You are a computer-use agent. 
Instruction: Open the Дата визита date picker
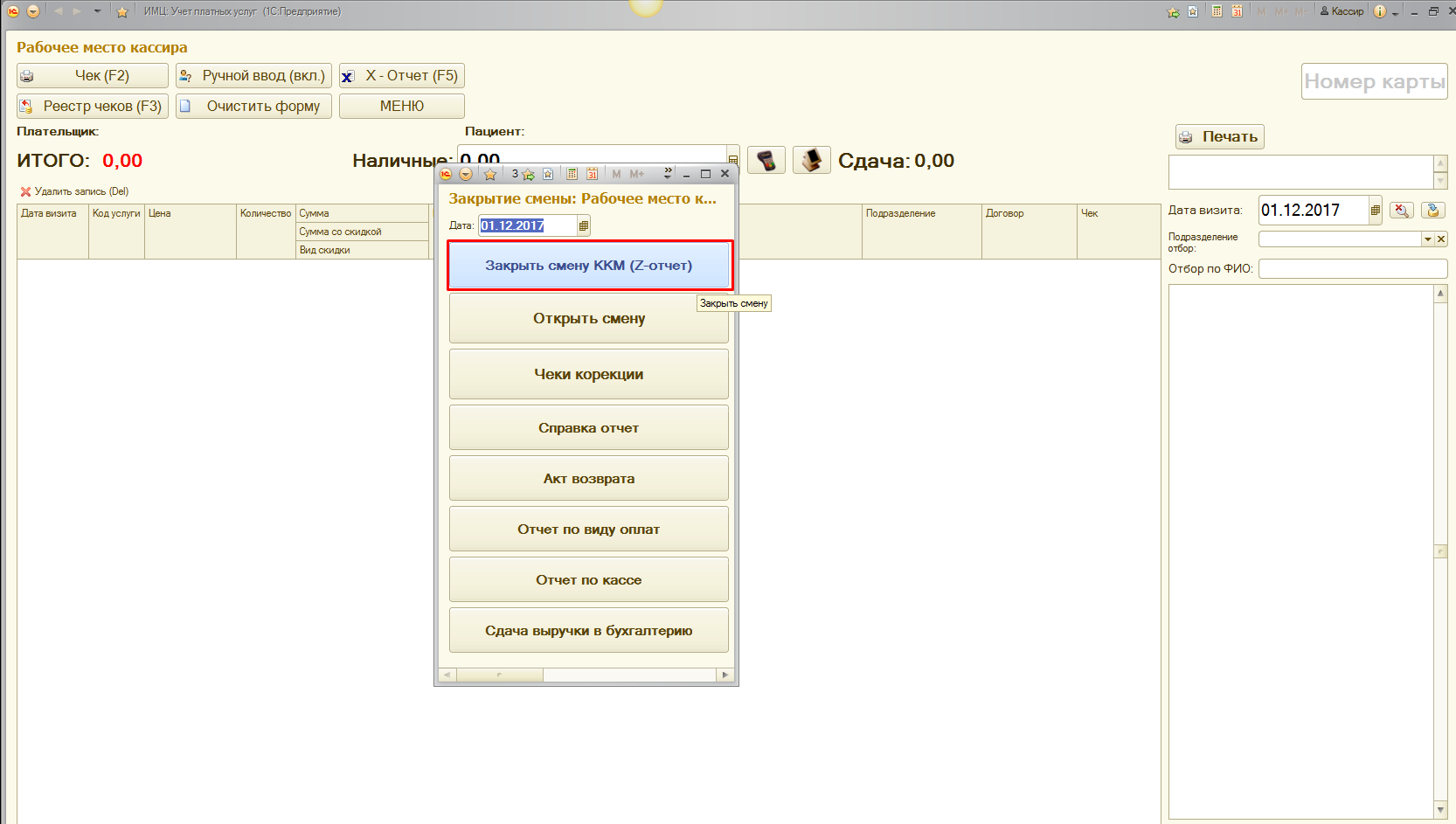point(1375,211)
